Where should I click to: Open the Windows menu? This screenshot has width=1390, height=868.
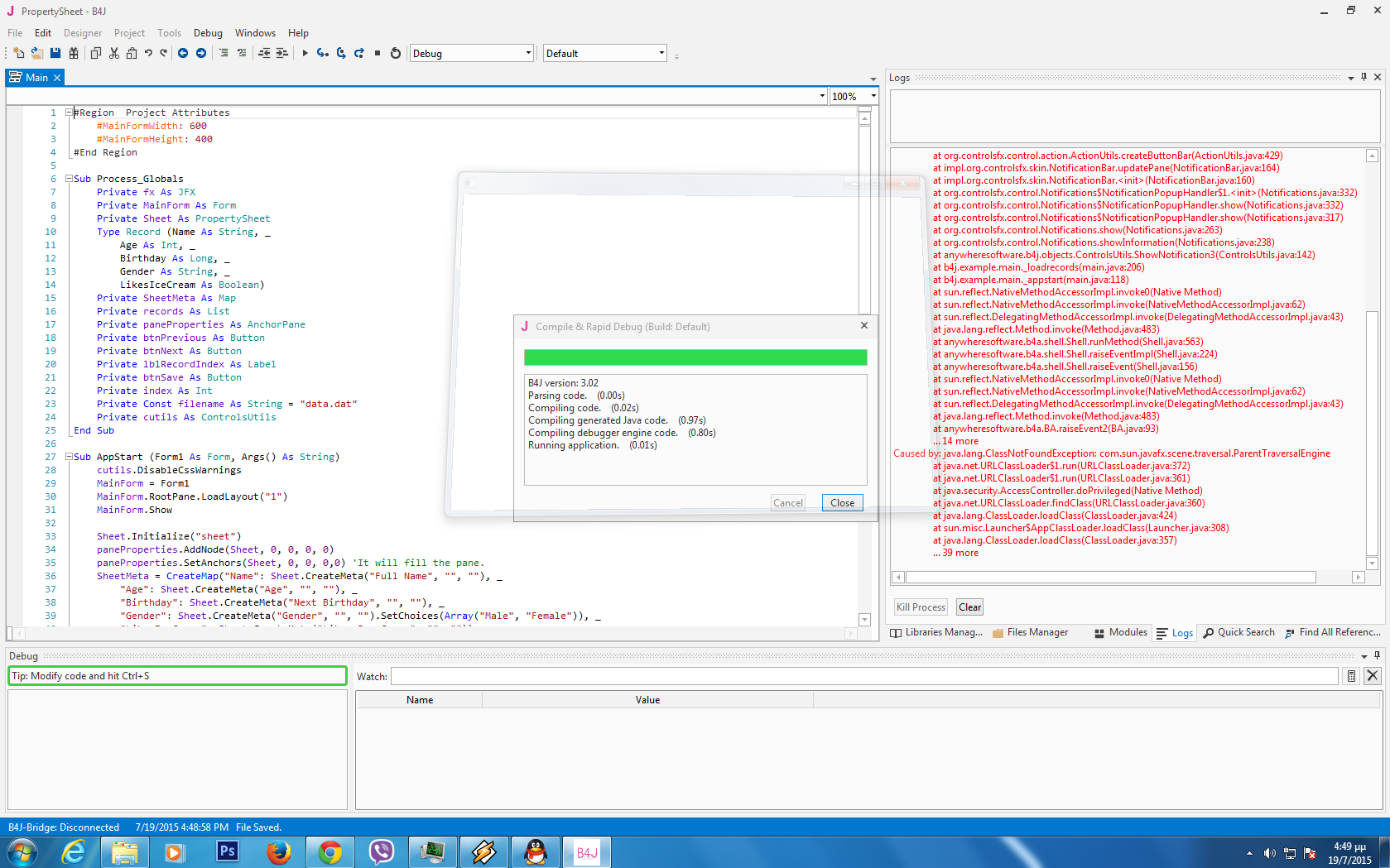click(255, 33)
